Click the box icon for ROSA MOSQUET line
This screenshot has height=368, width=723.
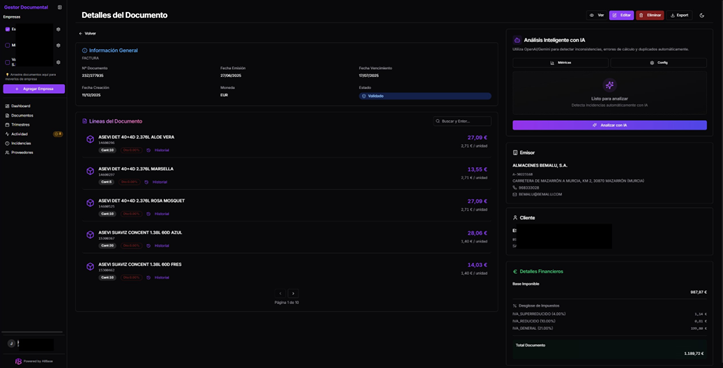pos(90,203)
